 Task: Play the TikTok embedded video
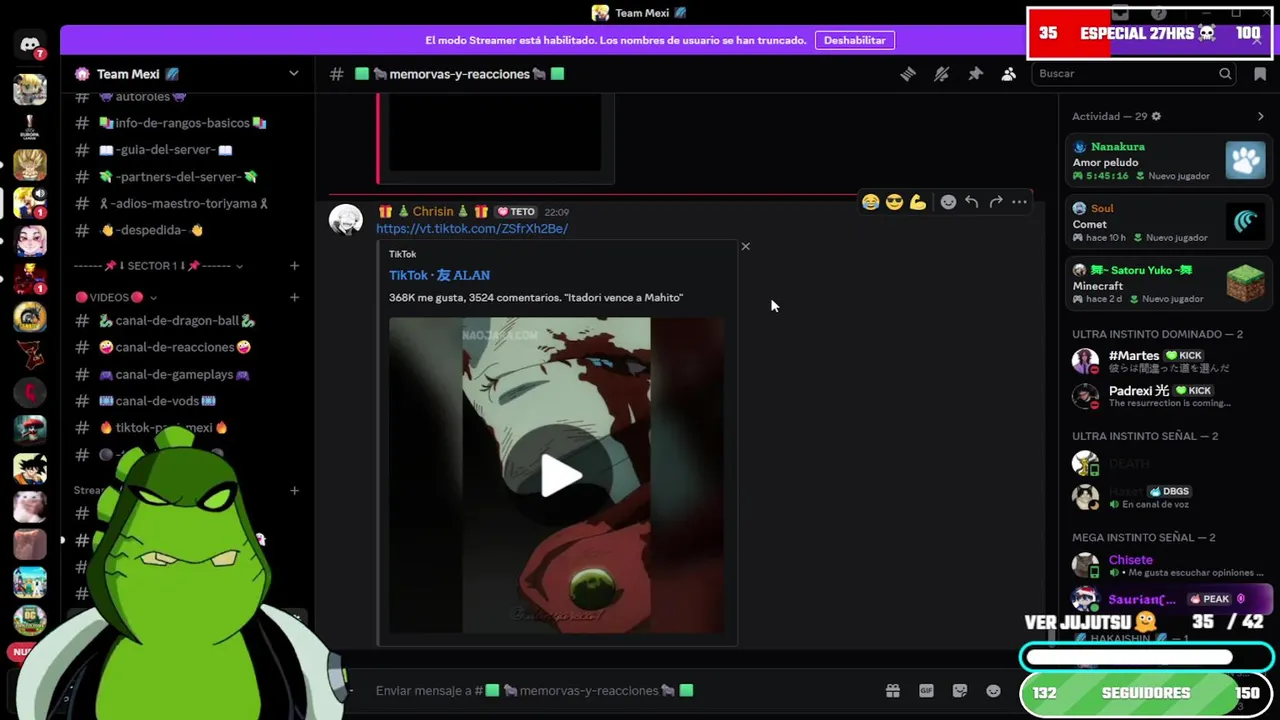(x=561, y=475)
